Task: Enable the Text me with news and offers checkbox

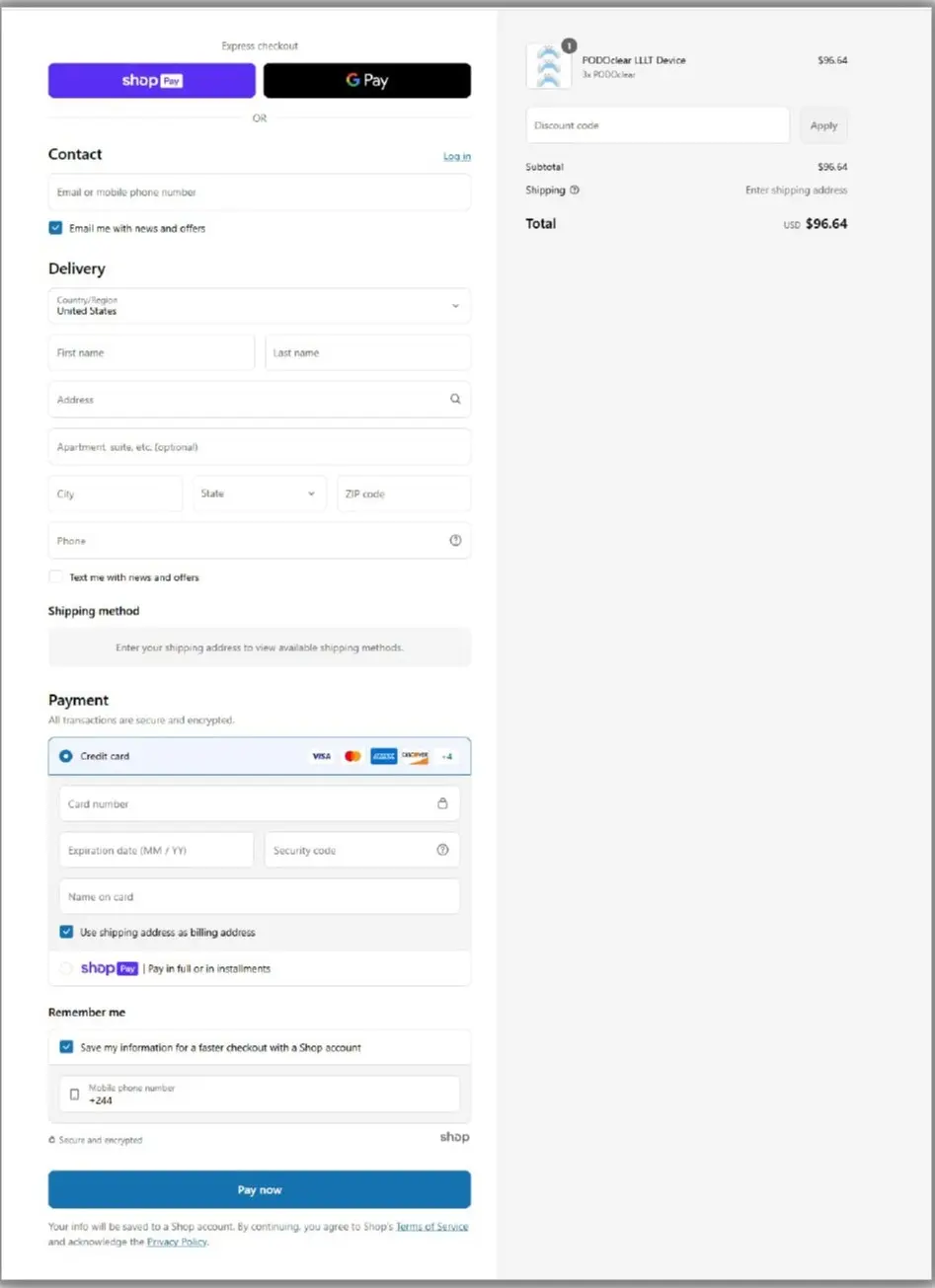Action: pyautogui.click(x=55, y=576)
